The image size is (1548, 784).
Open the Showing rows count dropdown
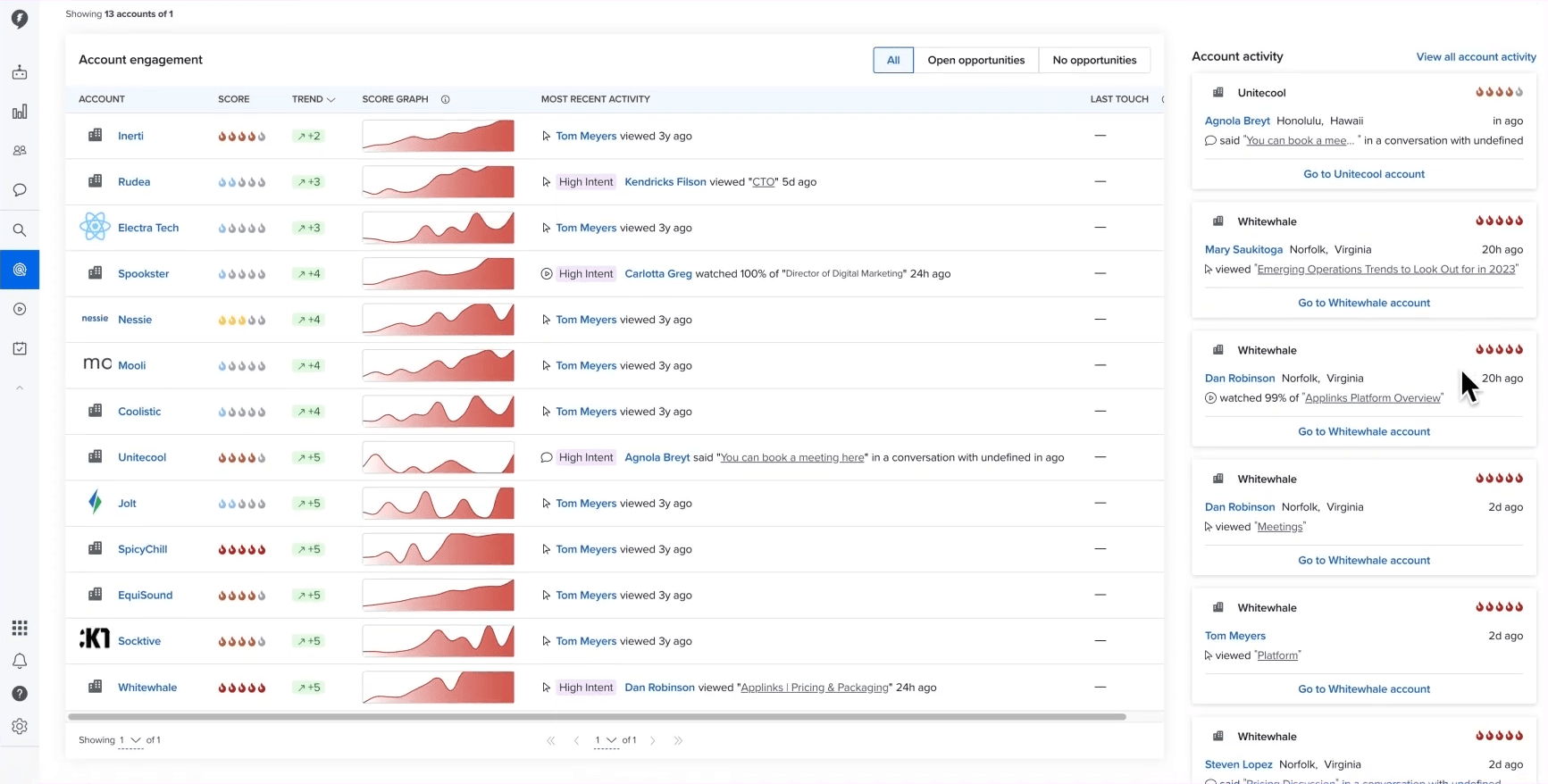[x=130, y=740]
